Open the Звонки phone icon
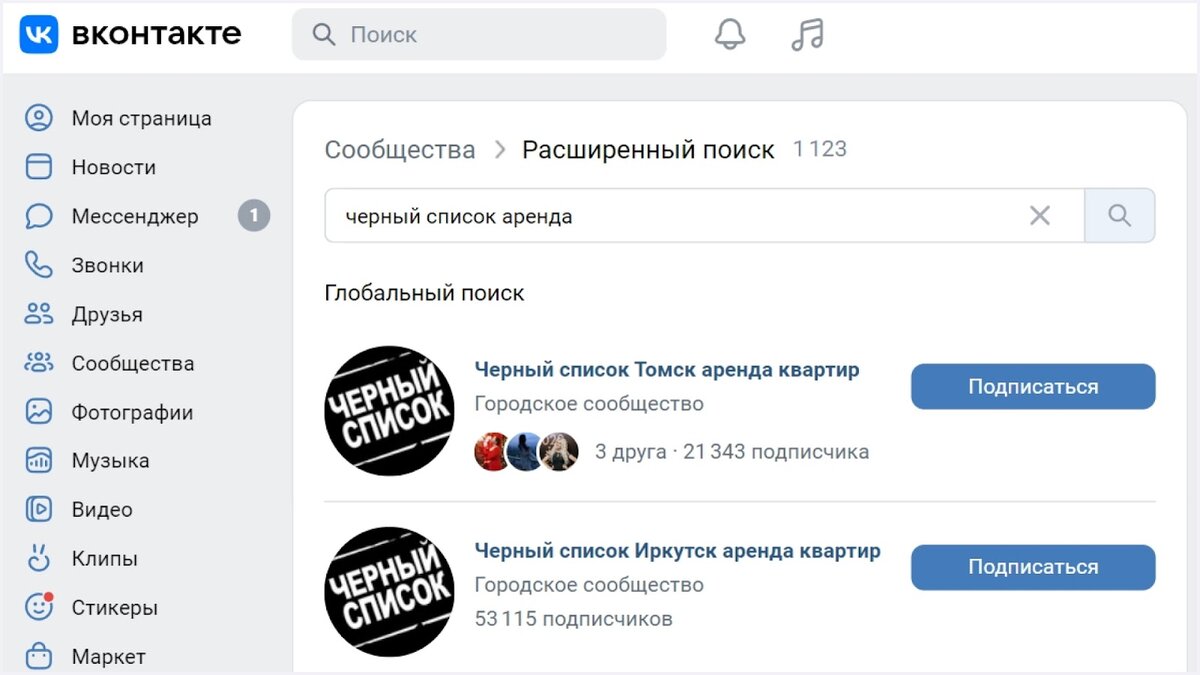The image size is (1200, 675). click(39, 265)
